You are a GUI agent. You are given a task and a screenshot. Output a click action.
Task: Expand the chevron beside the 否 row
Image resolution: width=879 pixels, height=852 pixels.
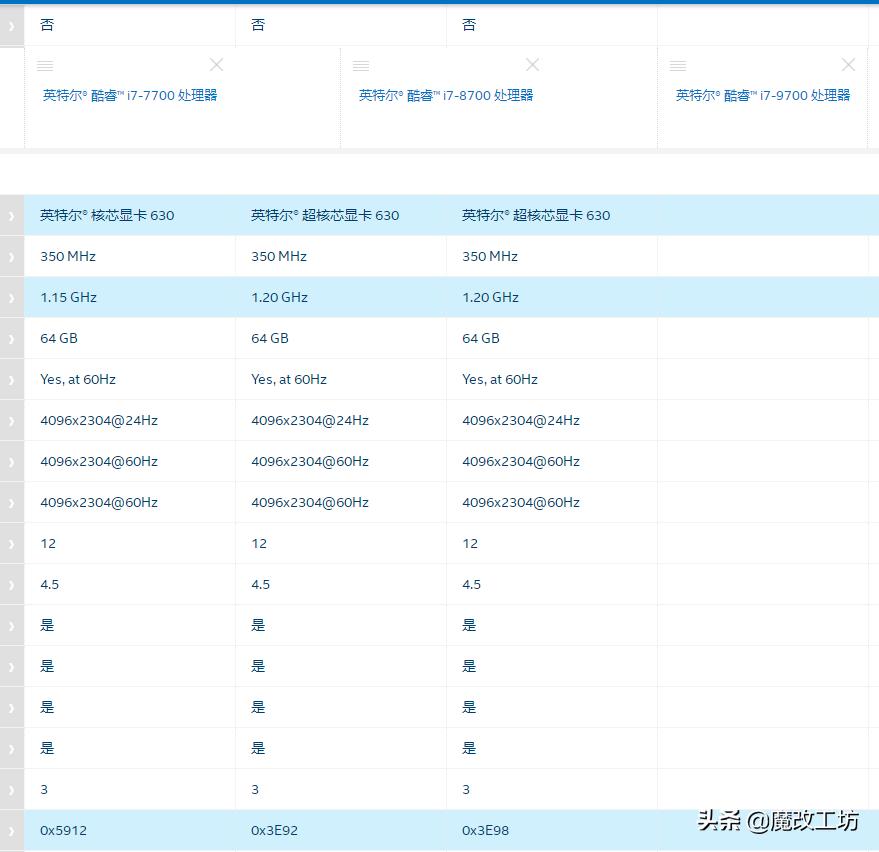(x=10, y=25)
